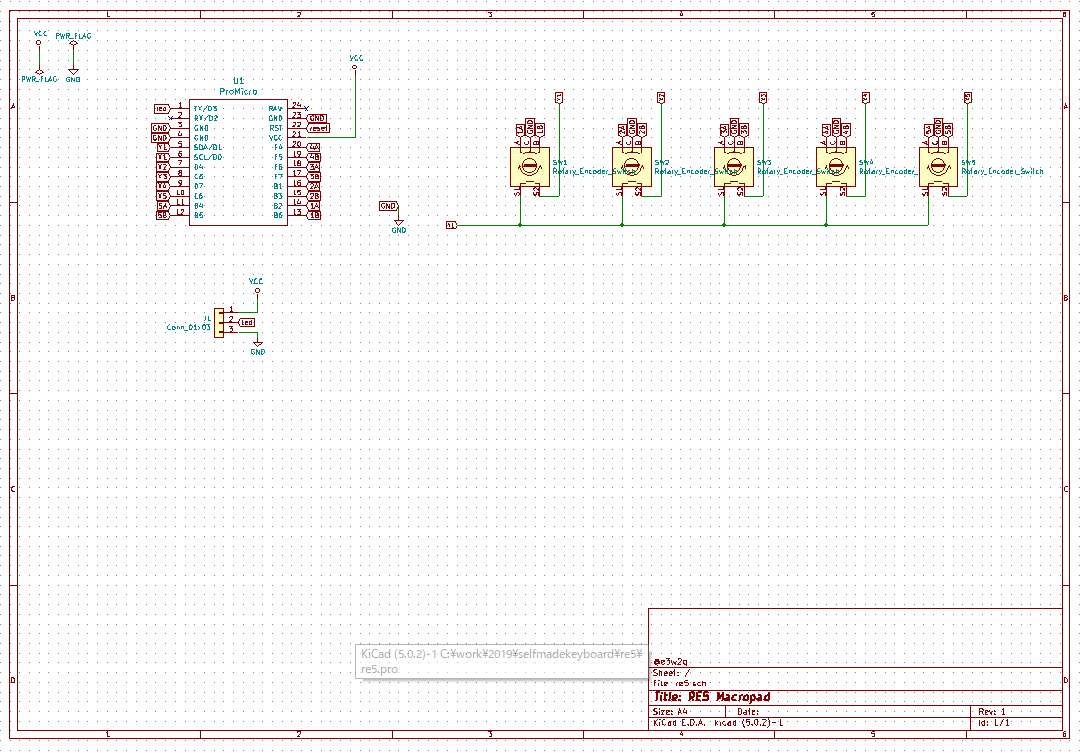
Task: Click the Y1 label above SW1 S2 wire
Action: point(559,98)
